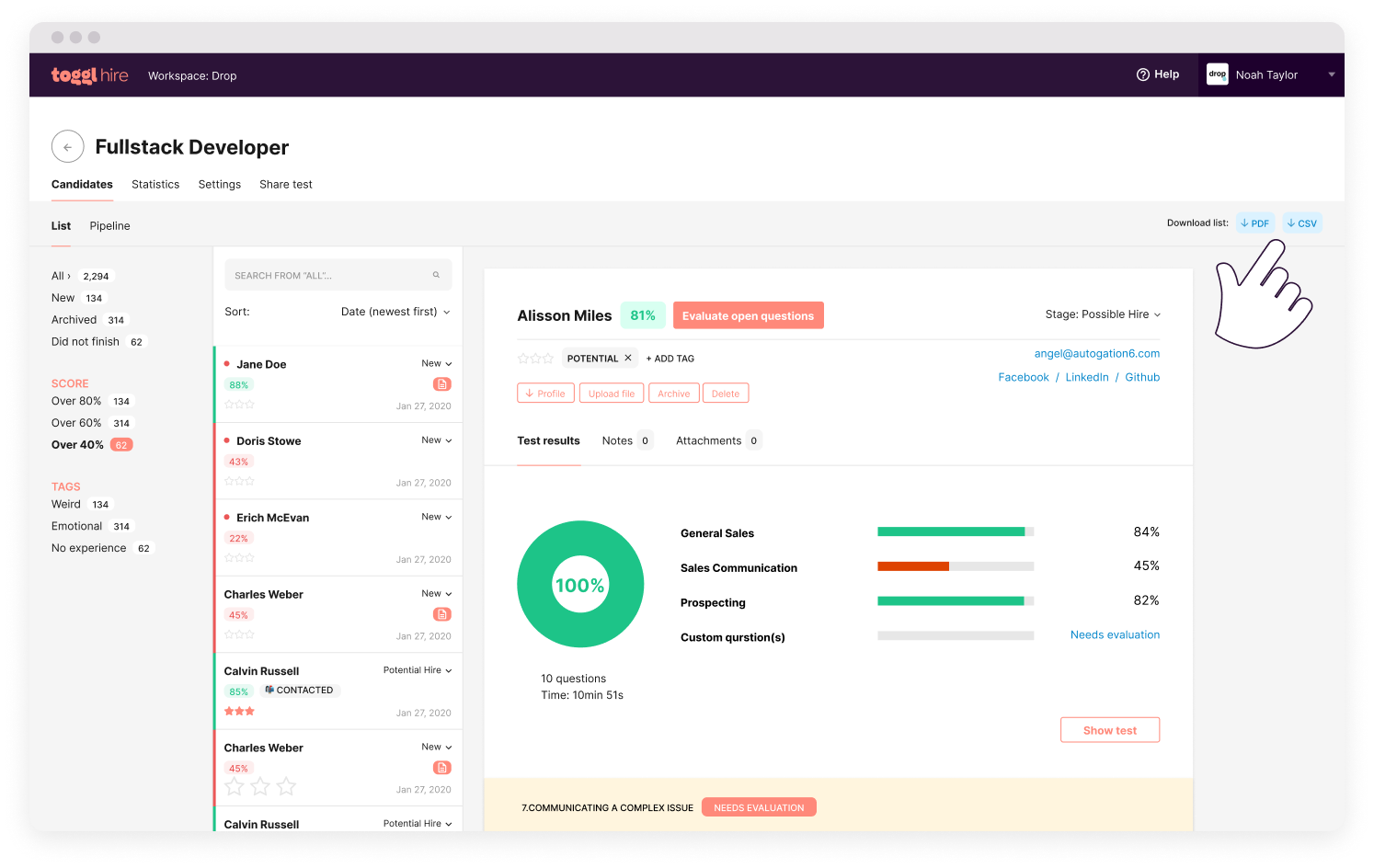
Task: Click Calvin Russell's three-star rating
Action: pos(239,711)
